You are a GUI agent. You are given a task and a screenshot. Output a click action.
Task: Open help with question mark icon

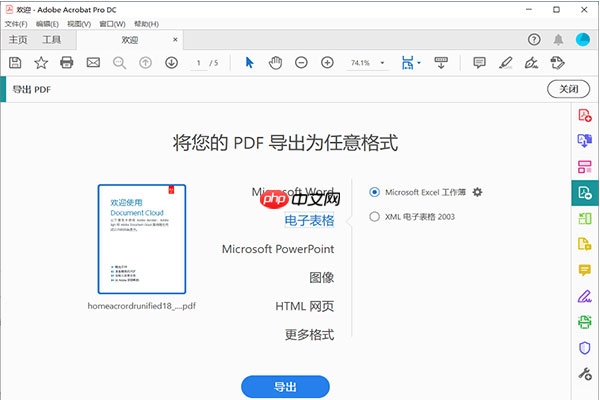point(534,39)
